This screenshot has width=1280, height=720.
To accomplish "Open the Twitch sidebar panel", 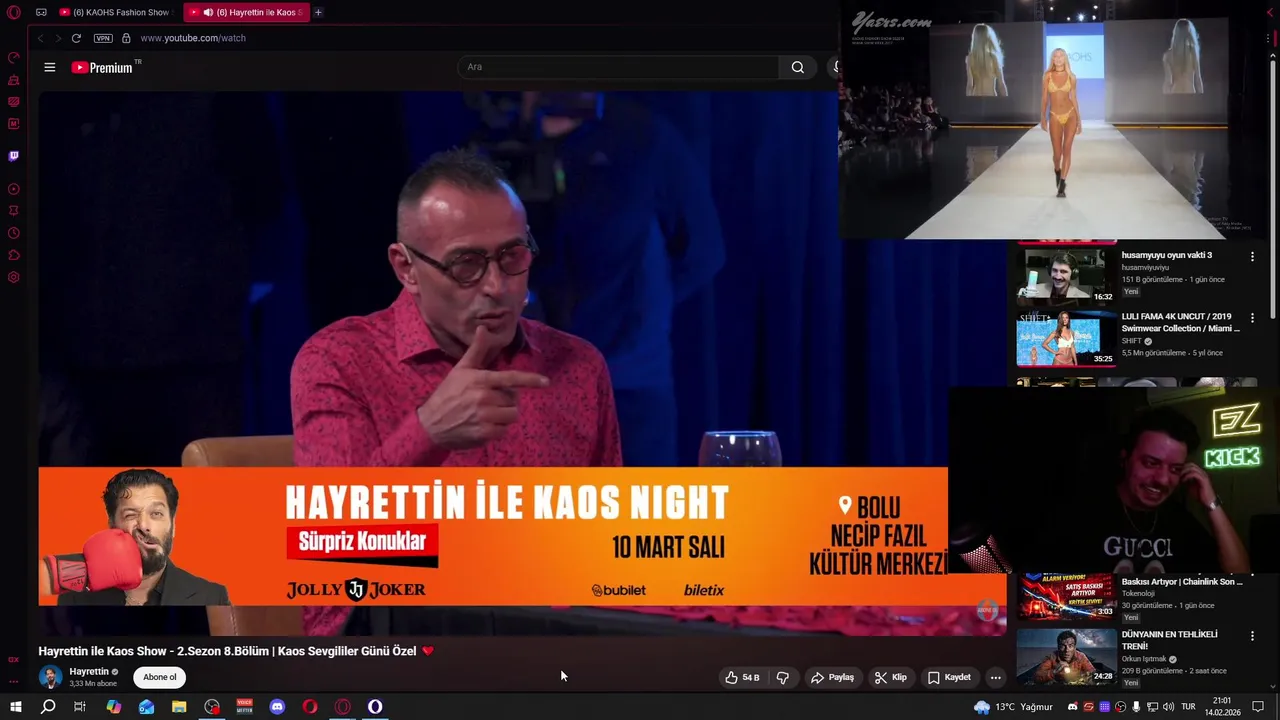I will pyautogui.click(x=14, y=156).
